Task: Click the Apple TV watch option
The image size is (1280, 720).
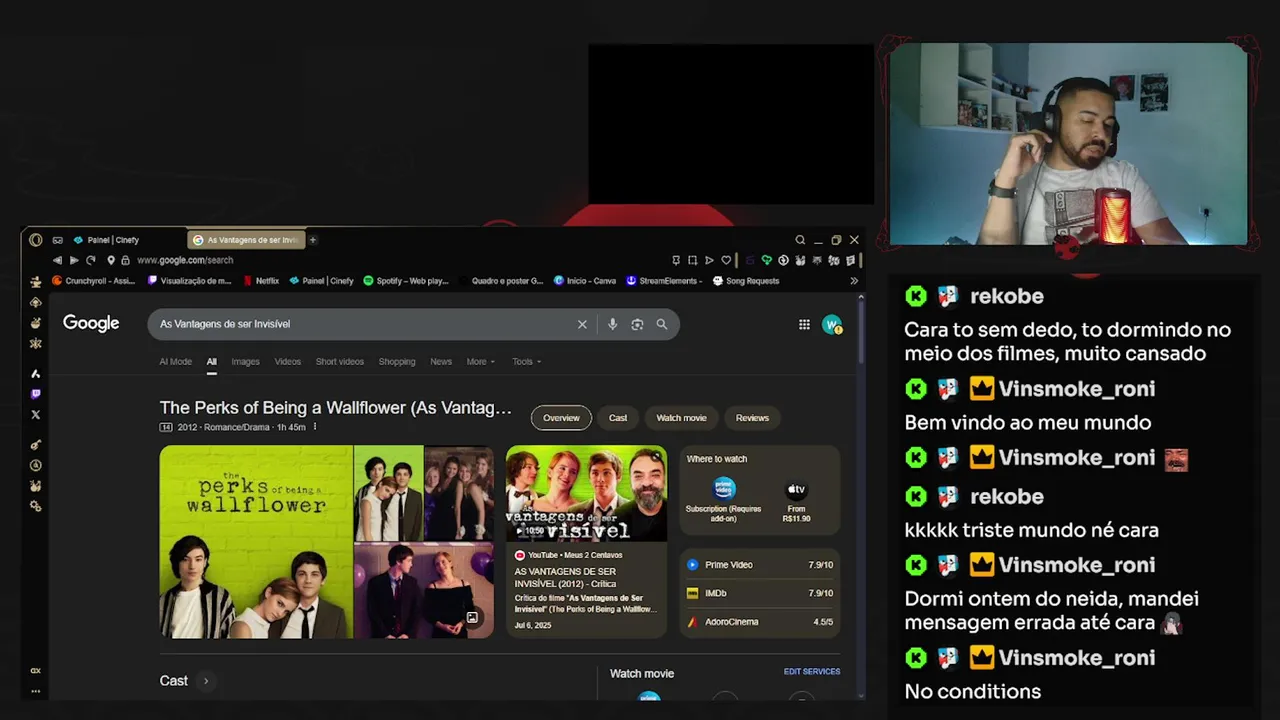Action: [796, 500]
